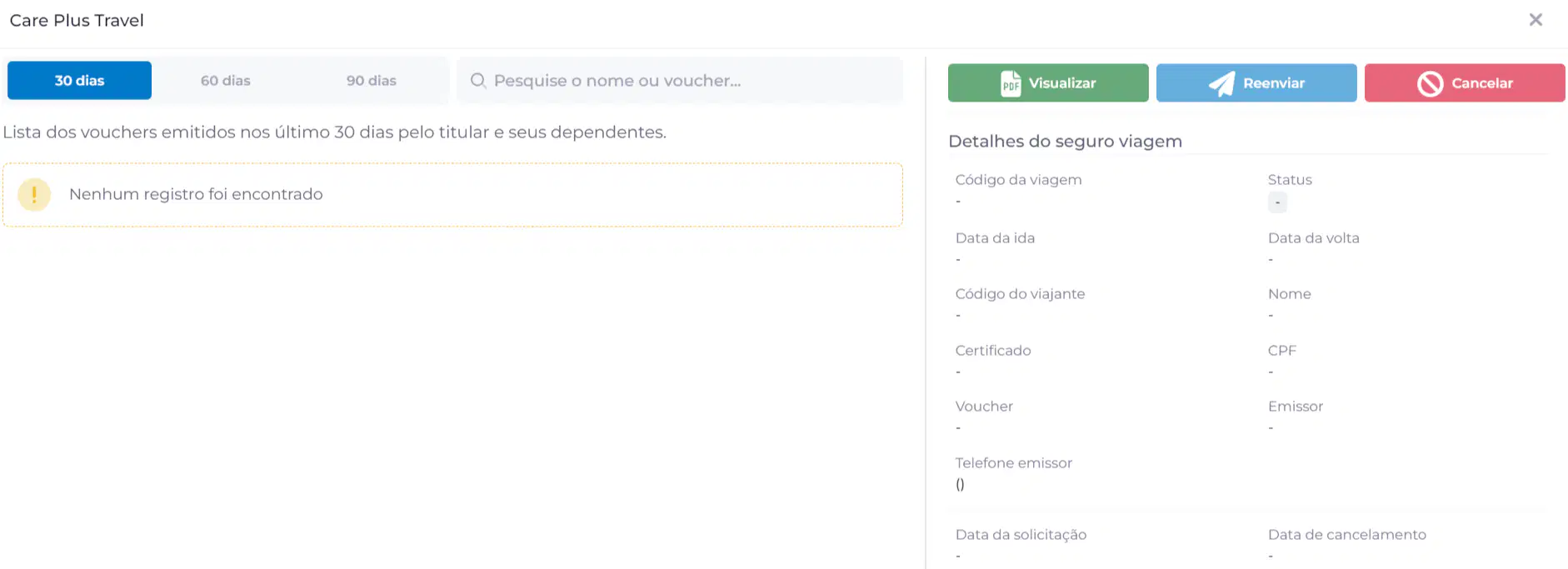
Task: Click the PDF icon on Visualizar
Action: [1011, 83]
